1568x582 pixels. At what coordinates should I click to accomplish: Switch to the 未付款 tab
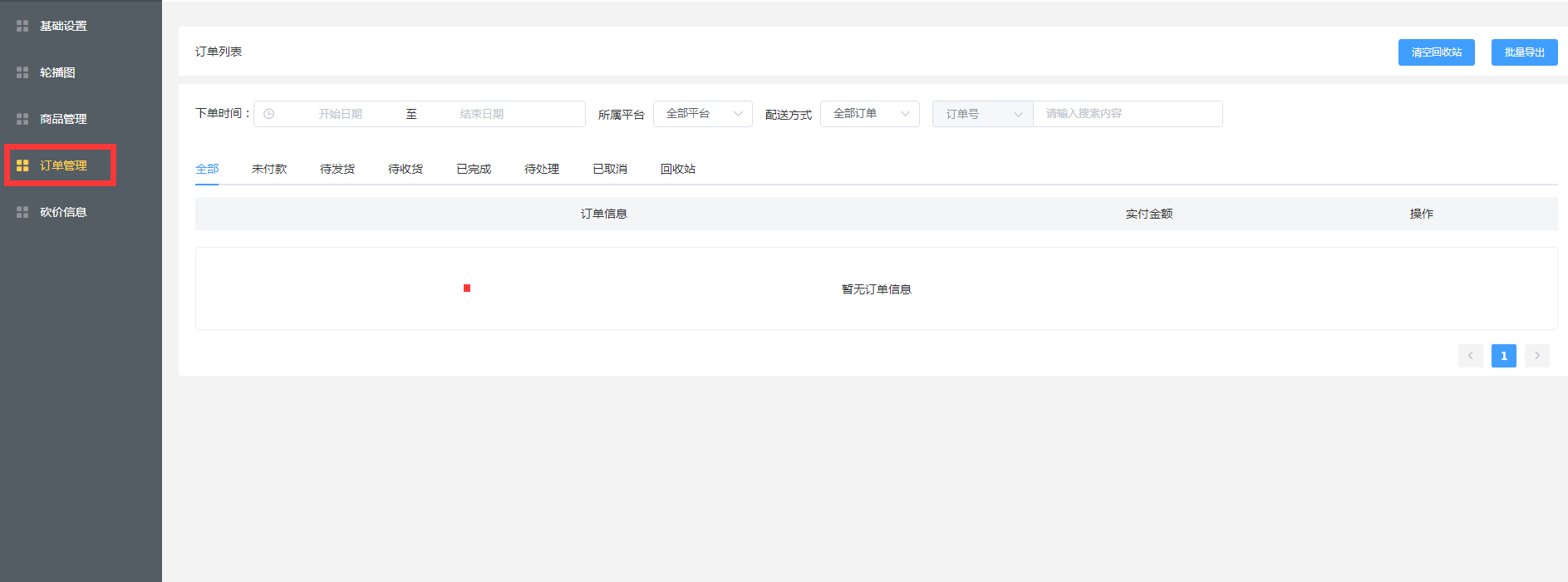pos(269,169)
